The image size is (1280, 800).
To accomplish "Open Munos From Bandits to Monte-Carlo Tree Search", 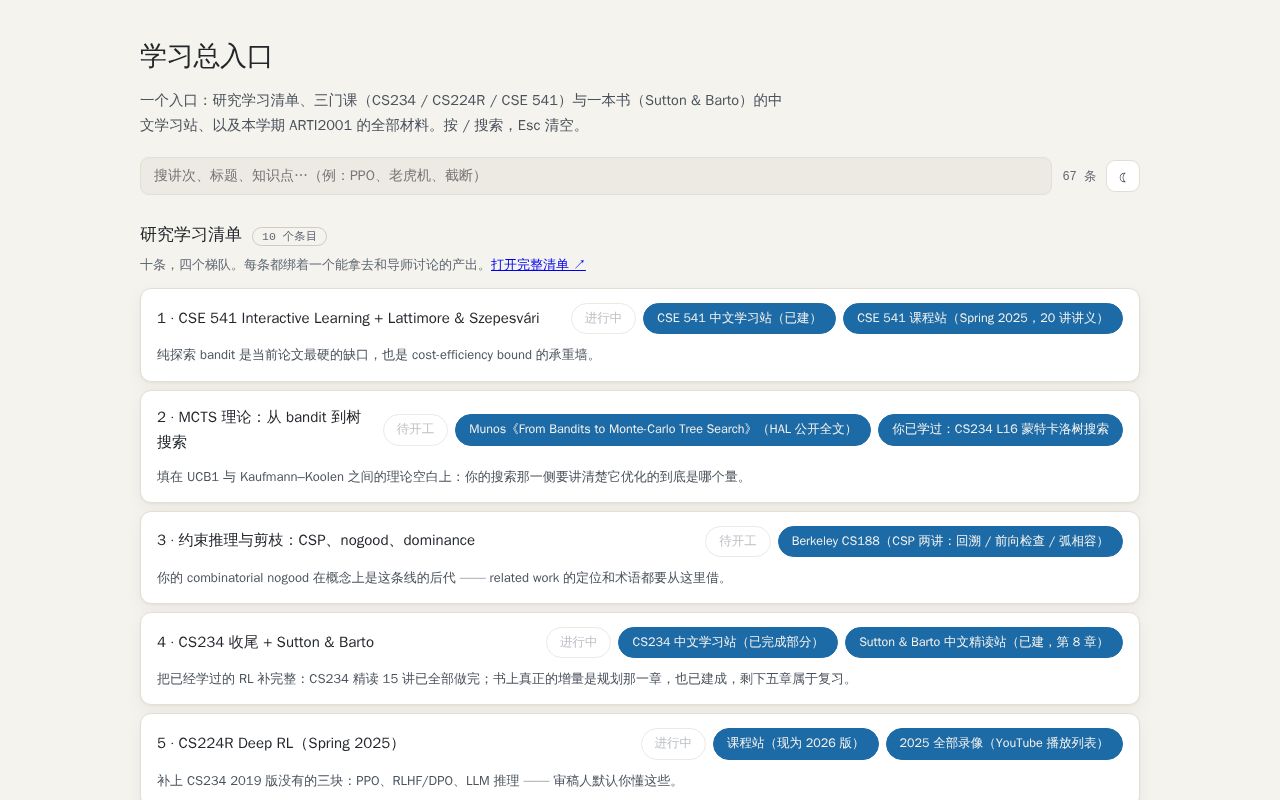I will 663,430.
